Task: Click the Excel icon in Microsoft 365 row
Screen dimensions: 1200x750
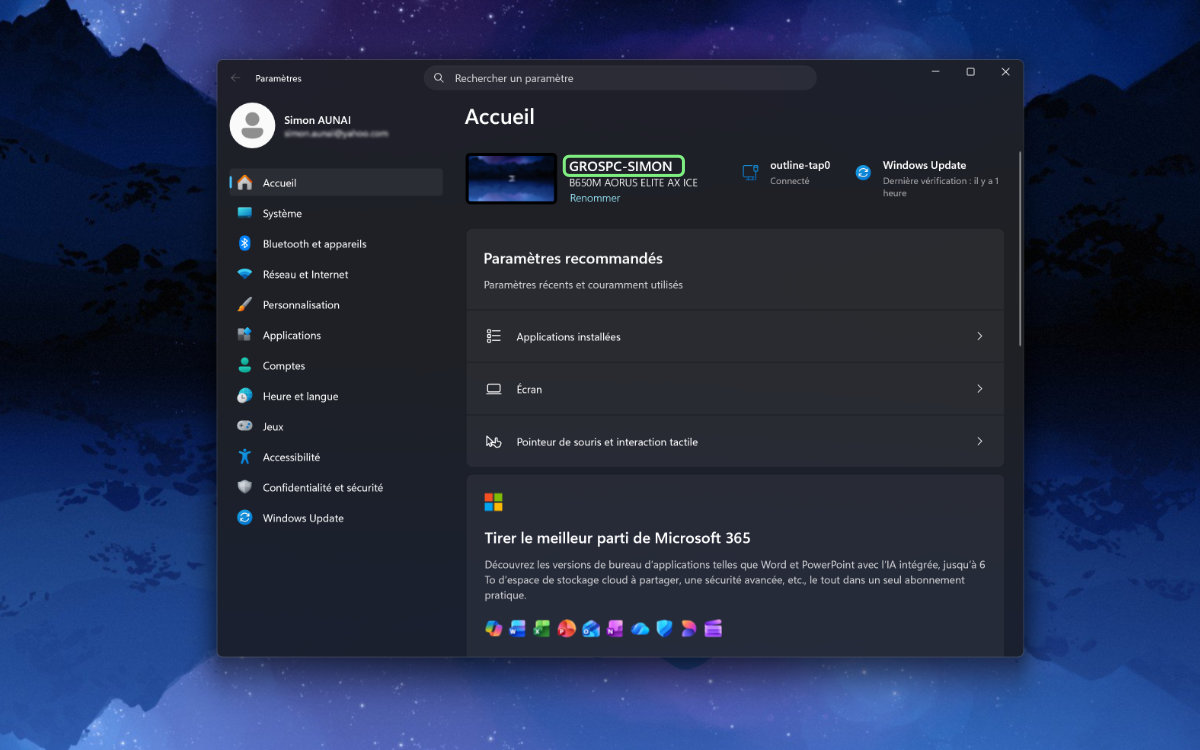Action: click(x=542, y=628)
